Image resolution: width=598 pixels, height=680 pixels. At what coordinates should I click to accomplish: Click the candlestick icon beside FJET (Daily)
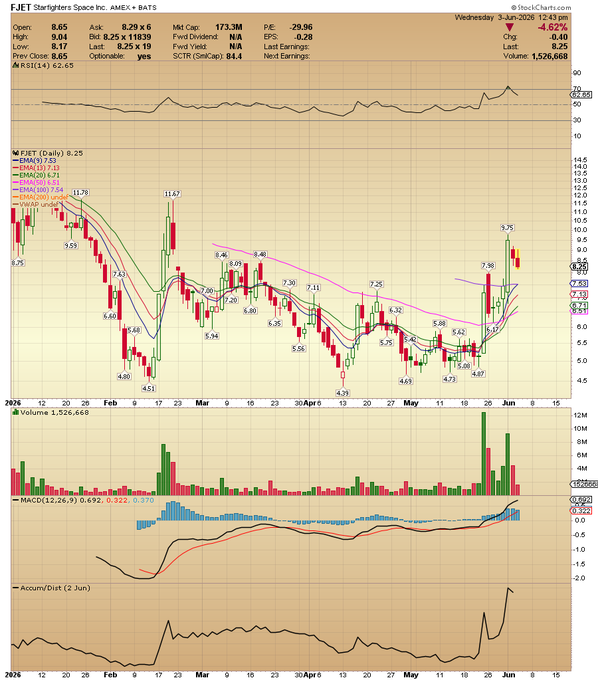tap(16, 153)
